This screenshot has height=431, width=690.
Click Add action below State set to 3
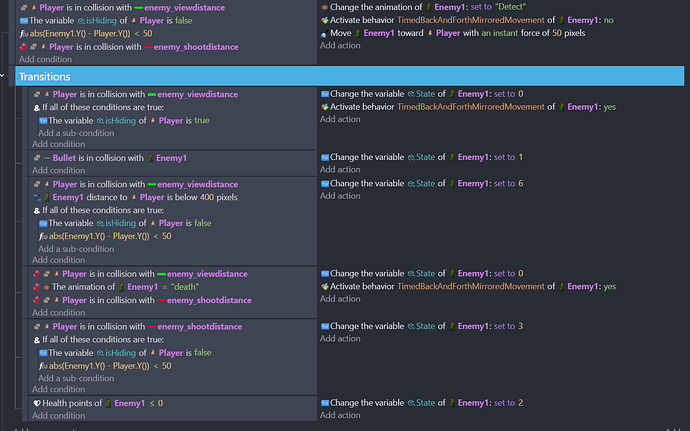point(340,339)
